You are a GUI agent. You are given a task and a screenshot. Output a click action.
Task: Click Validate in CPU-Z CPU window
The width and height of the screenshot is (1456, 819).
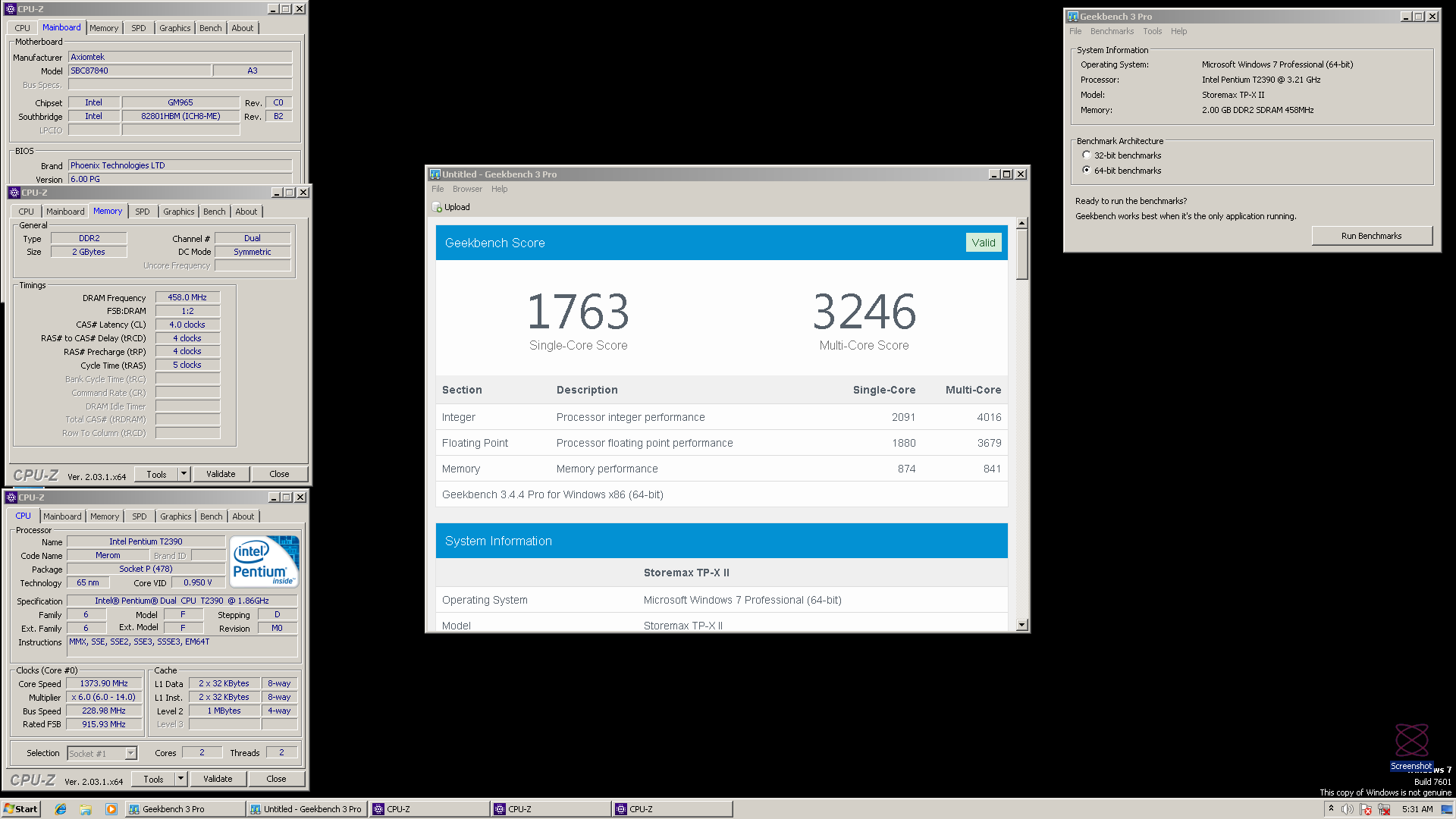click(x=218, y=779)
